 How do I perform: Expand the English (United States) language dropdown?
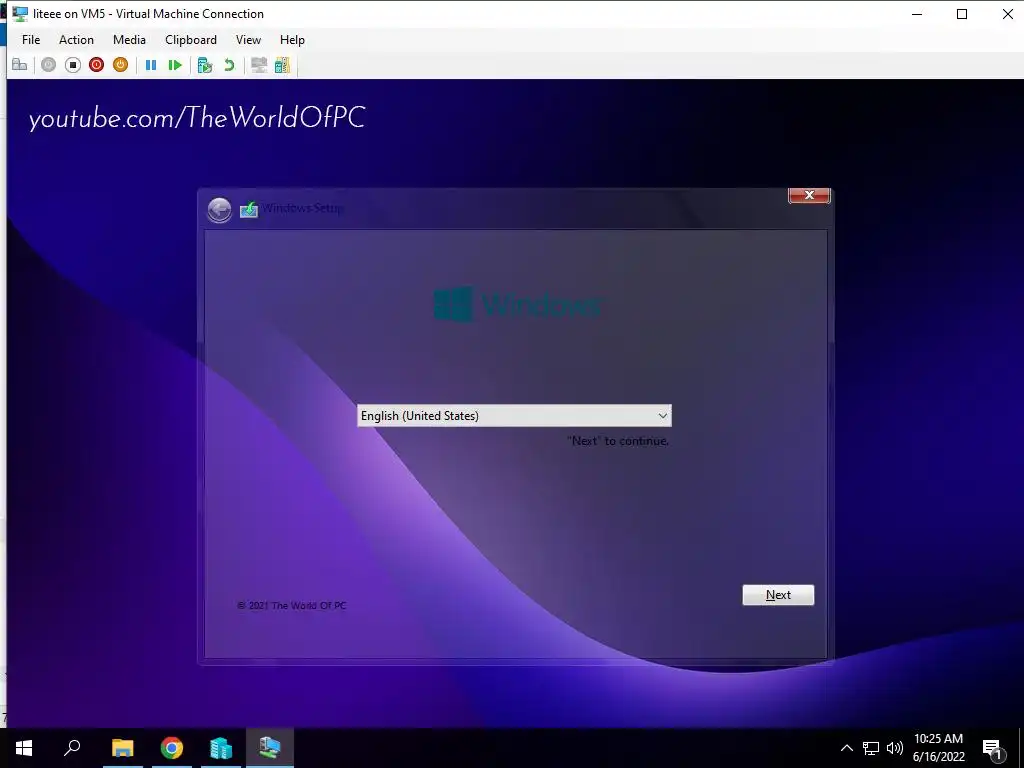point(514,416)
